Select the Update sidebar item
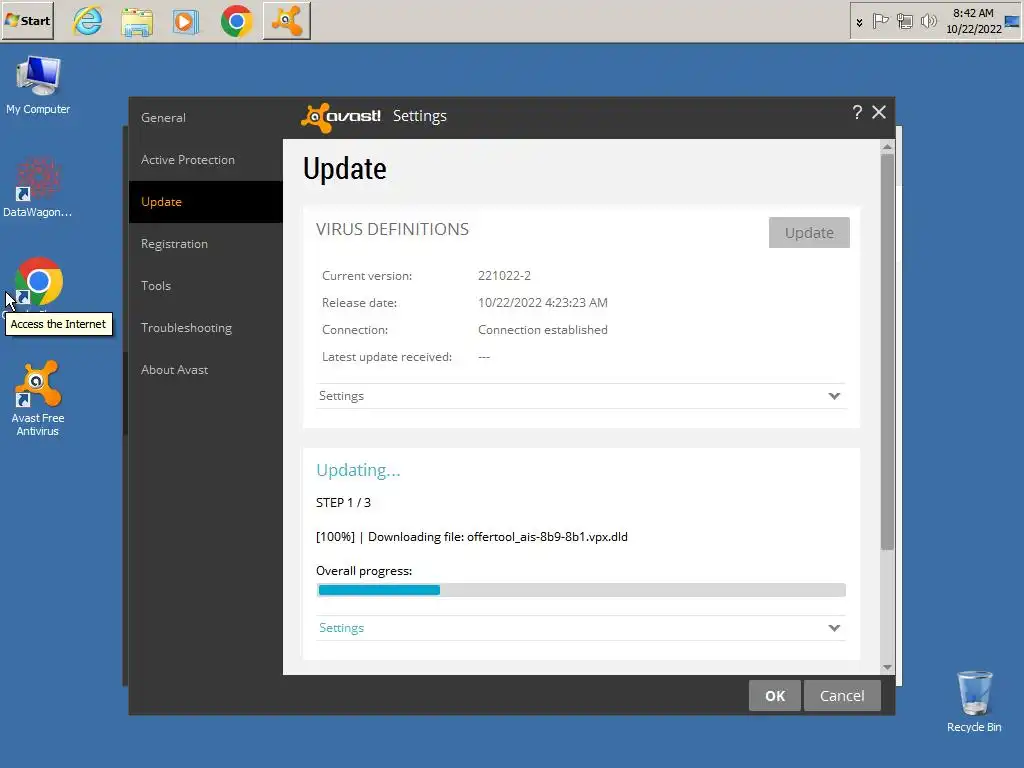 coord(206,202)
